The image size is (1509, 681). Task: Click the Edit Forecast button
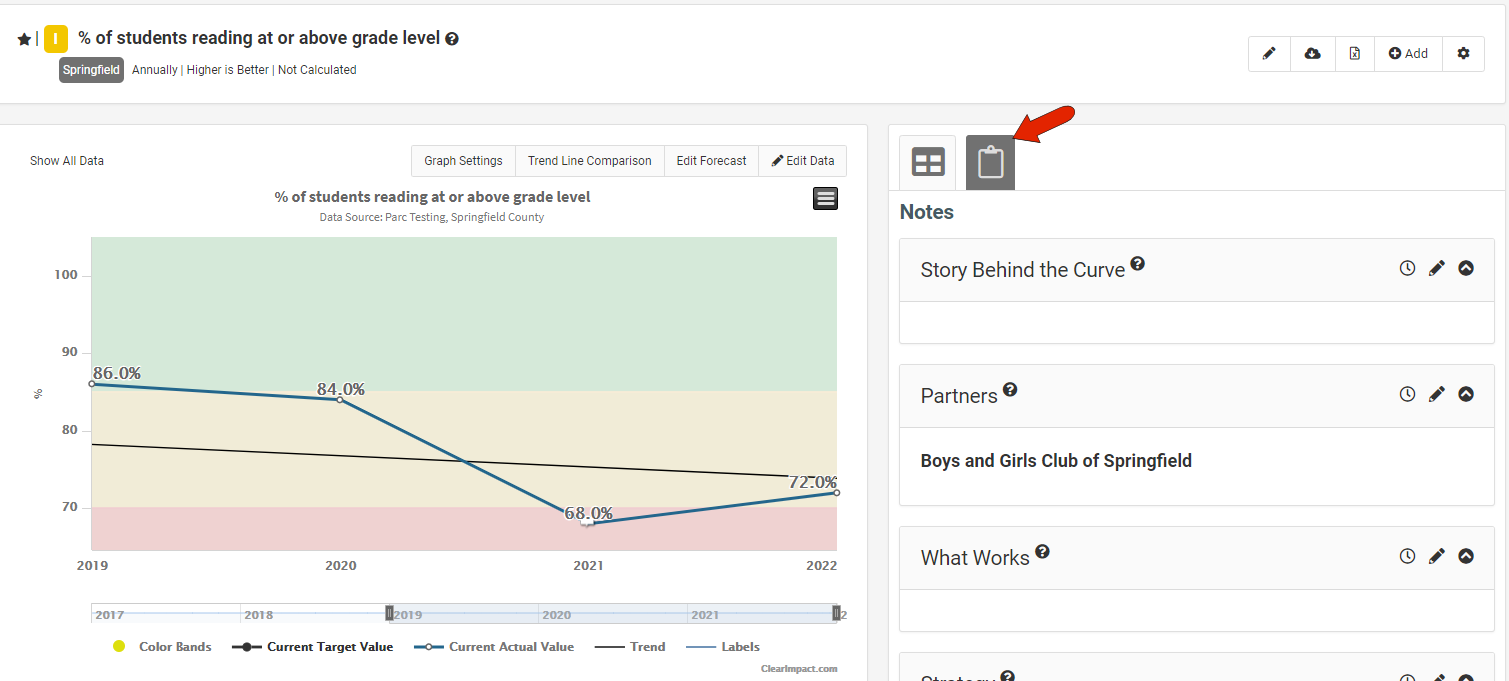(711, 161)
